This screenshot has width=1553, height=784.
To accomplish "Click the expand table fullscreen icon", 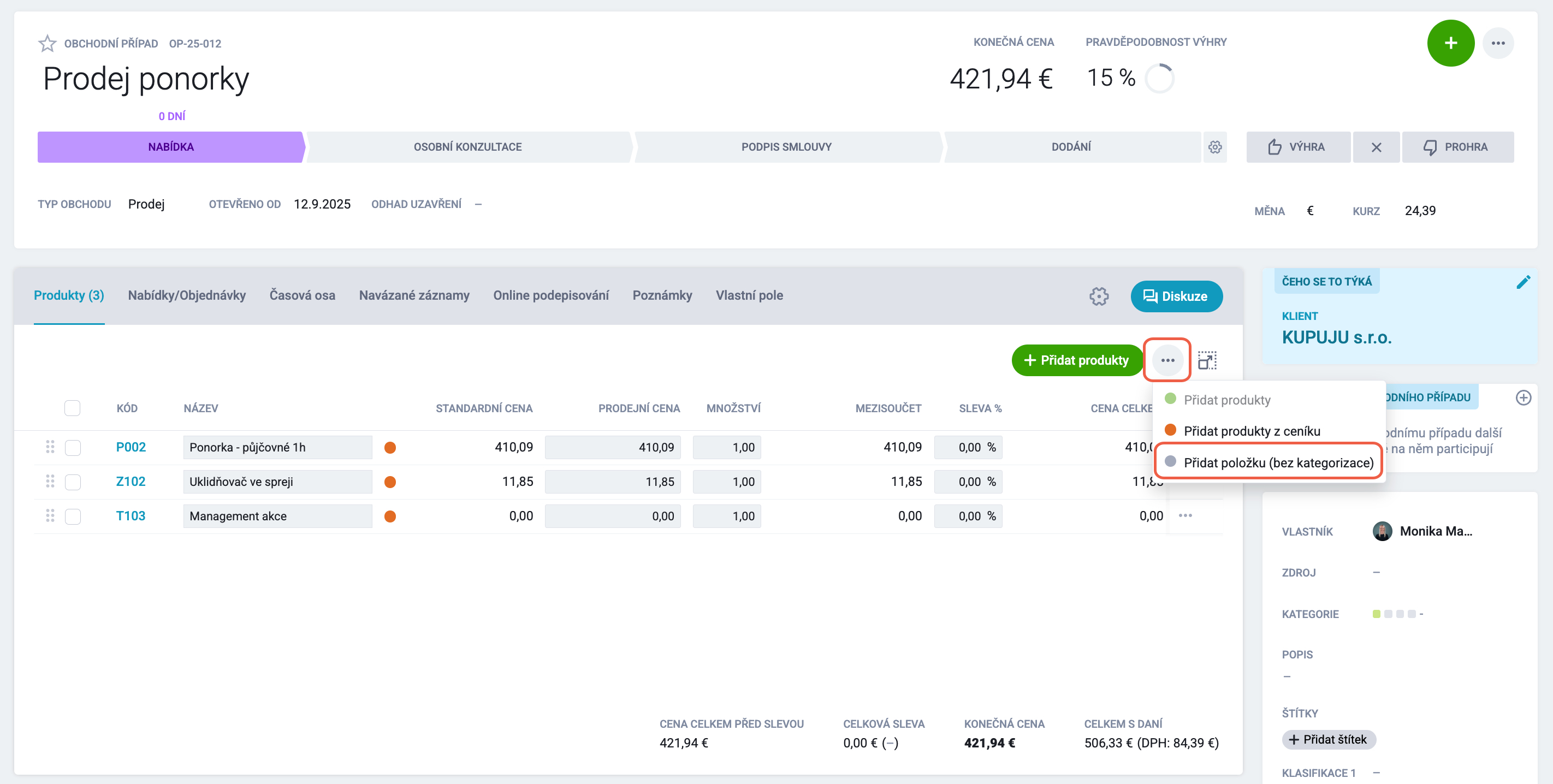I will click(1207, 360).
